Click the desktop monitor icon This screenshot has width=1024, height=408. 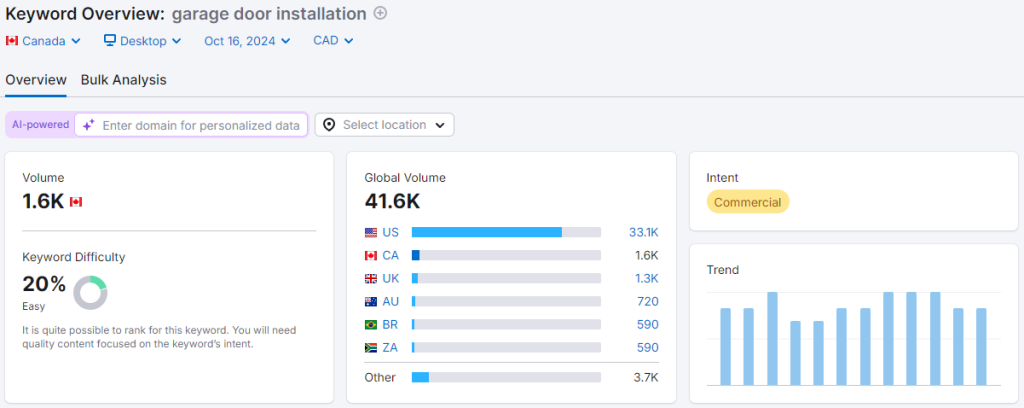tap(110, 40)
